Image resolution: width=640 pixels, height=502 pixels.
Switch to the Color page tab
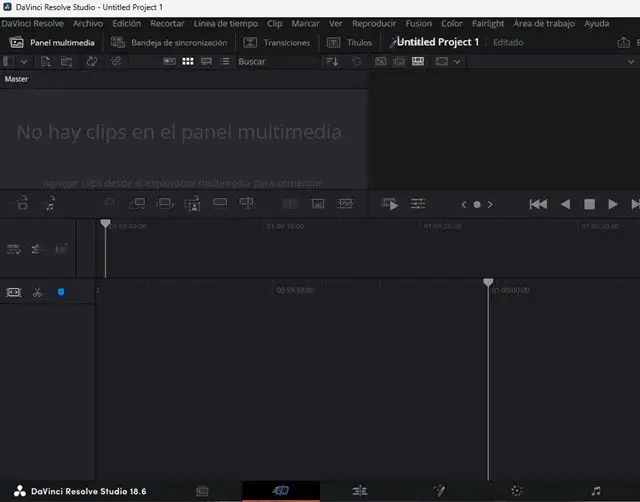click(517, 491)
